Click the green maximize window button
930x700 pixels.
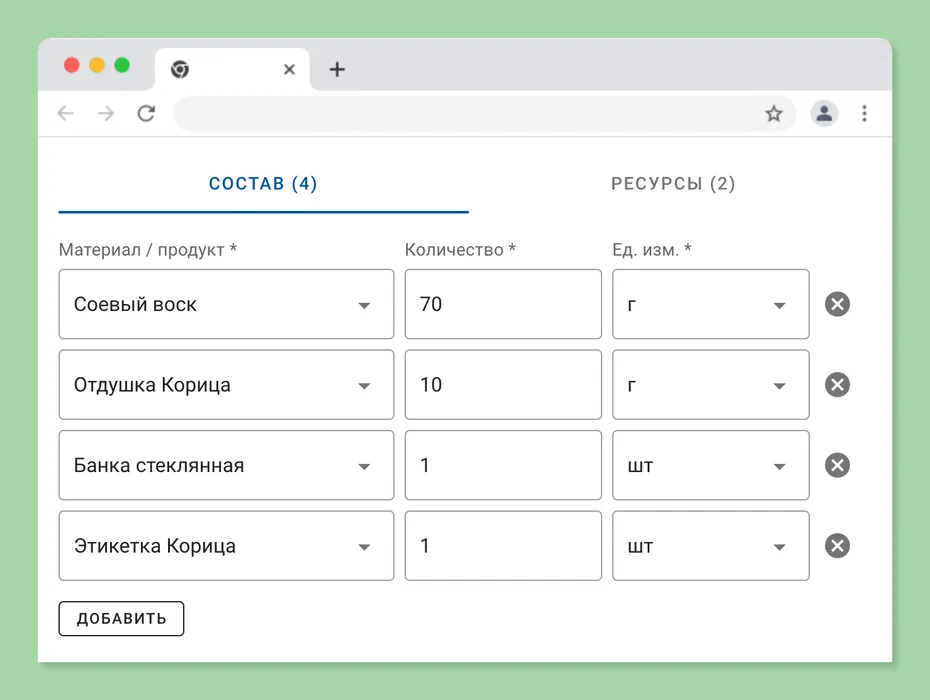point(122,65)
